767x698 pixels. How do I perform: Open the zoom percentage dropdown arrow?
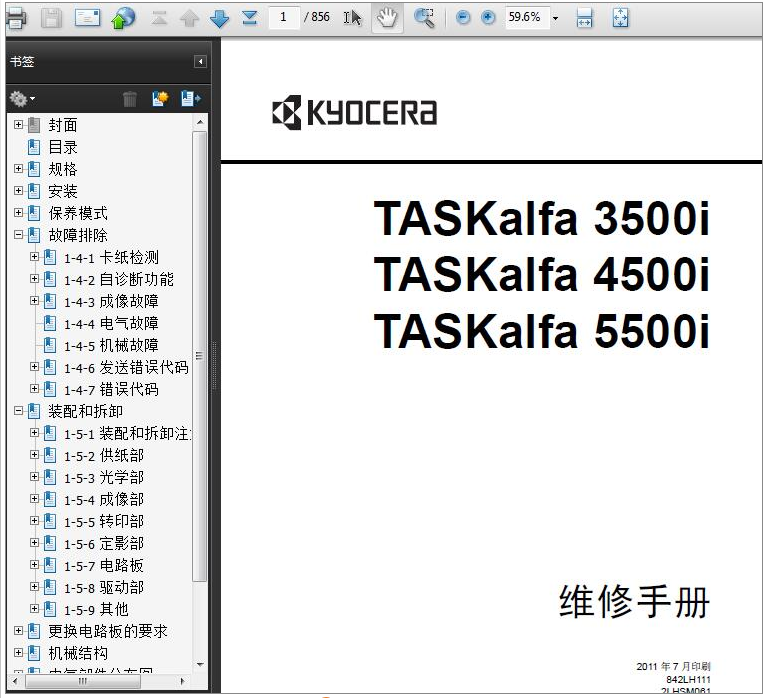click(x=555, y=18)
